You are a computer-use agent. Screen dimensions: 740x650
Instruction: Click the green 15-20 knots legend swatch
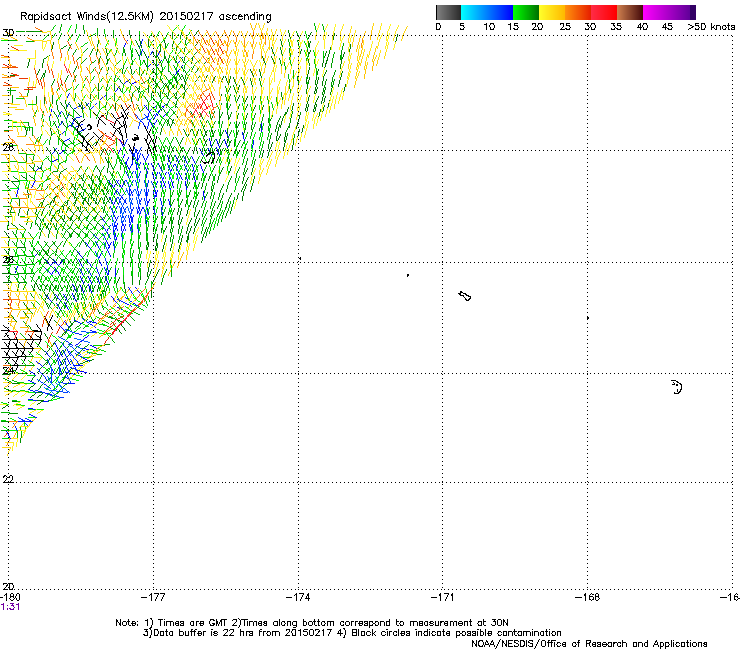pos(526,12)
